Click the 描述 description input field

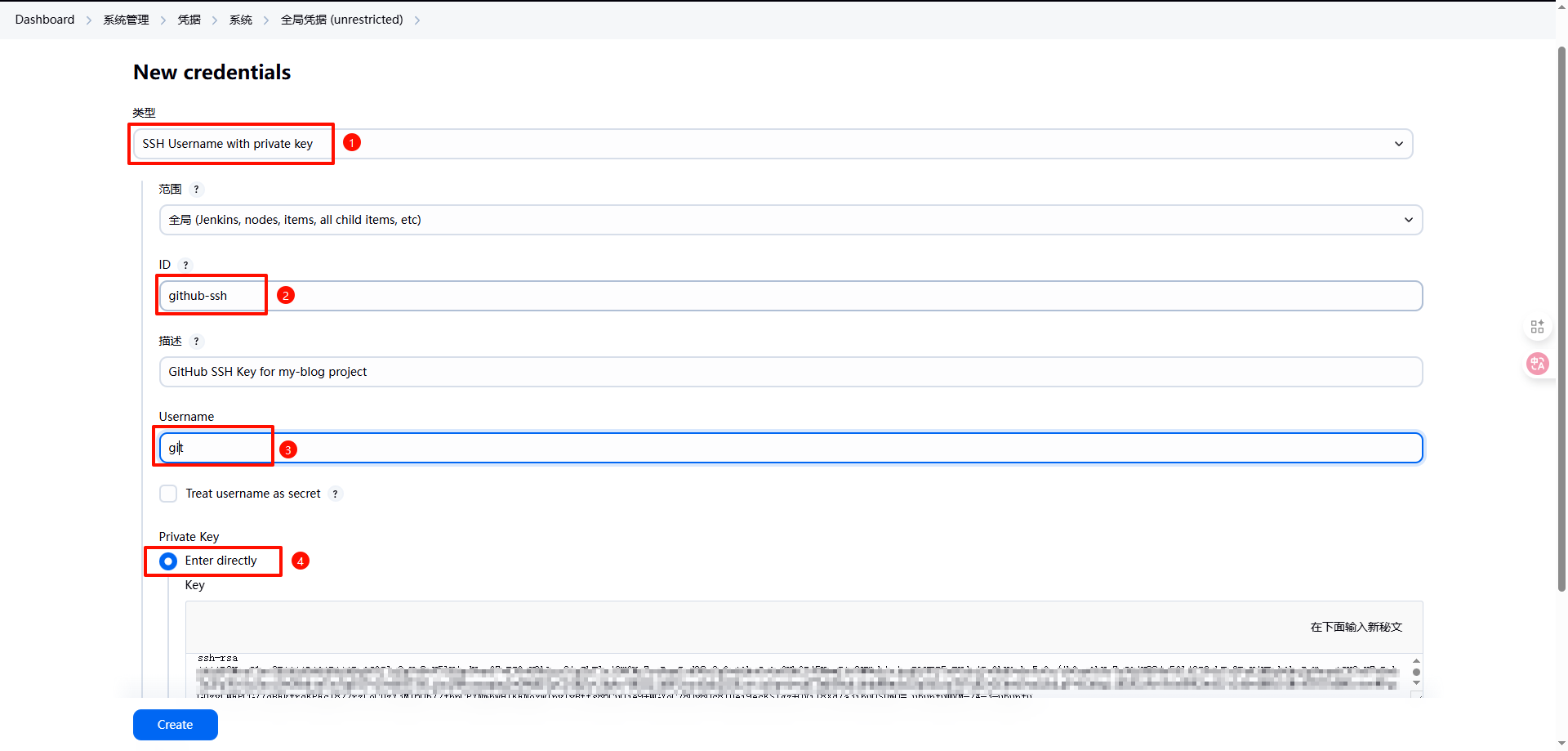(x=790, y=372)
